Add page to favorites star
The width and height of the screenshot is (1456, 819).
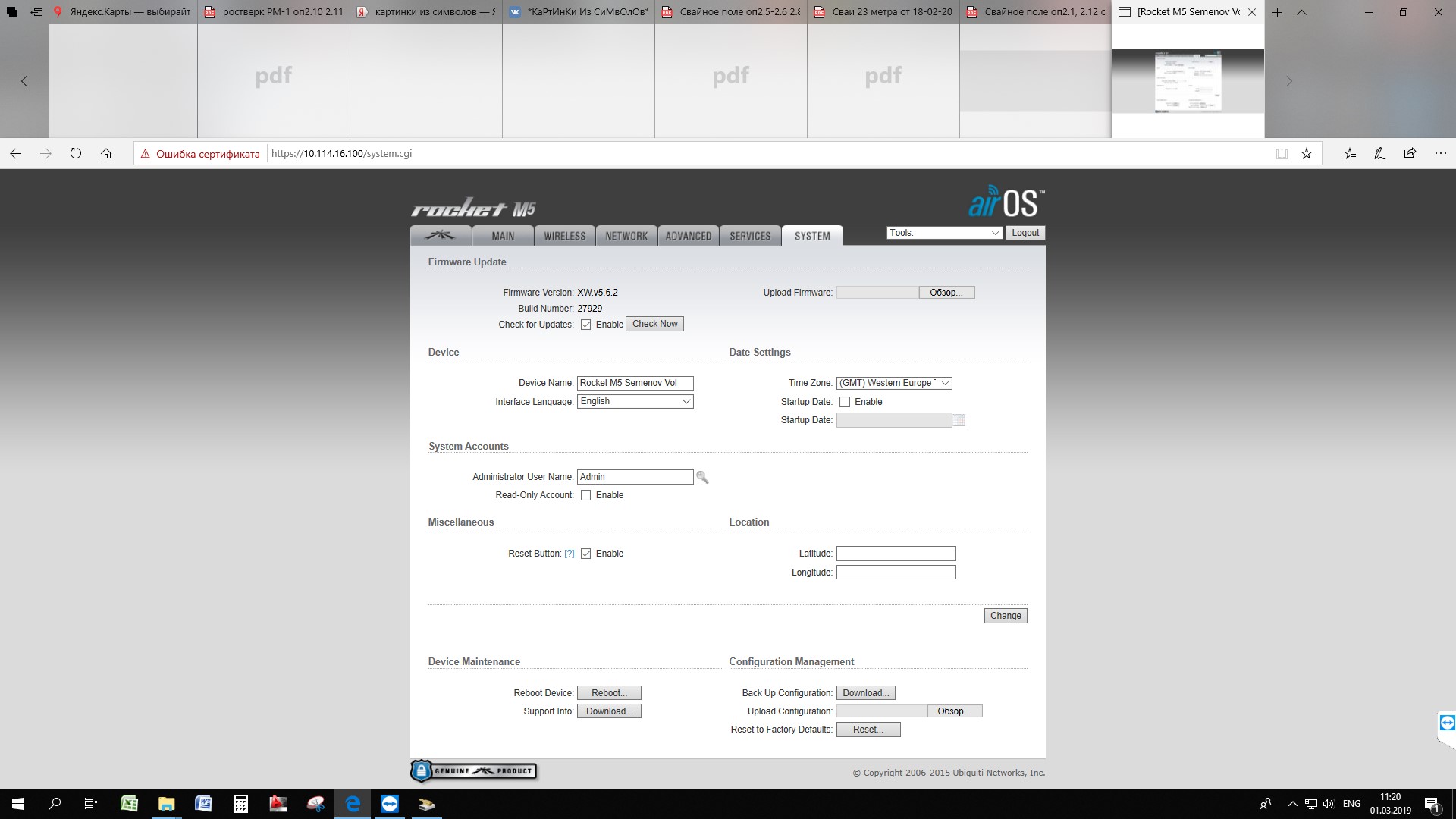pos(1306,153)
